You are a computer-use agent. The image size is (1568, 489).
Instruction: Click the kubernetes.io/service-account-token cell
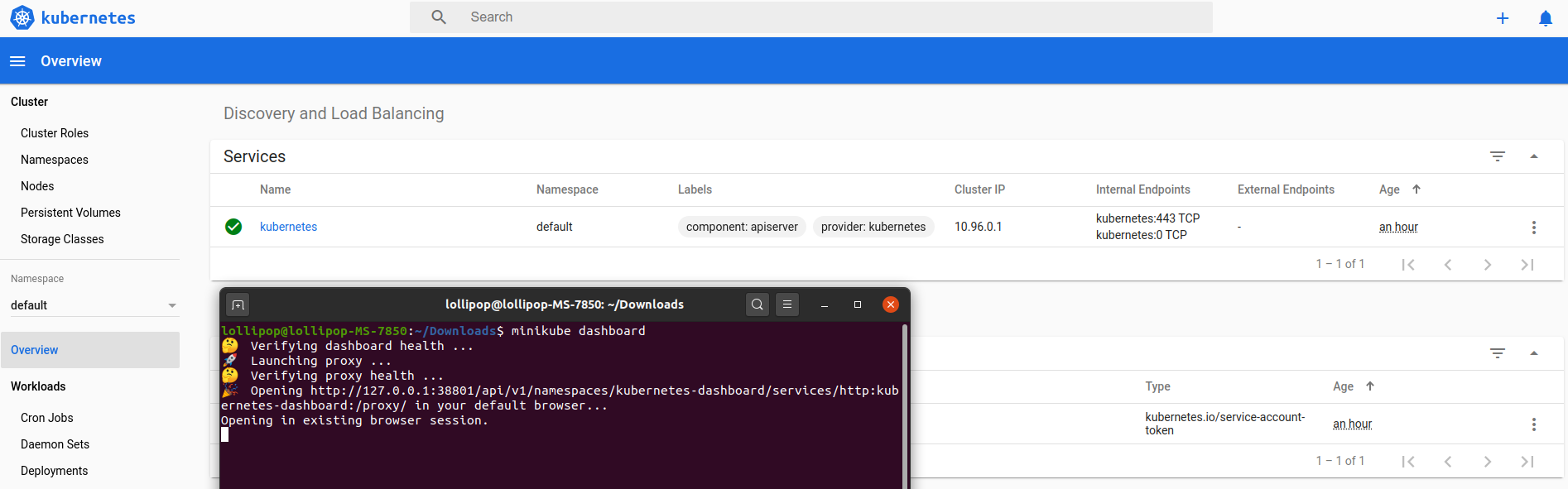point(1225,424)
